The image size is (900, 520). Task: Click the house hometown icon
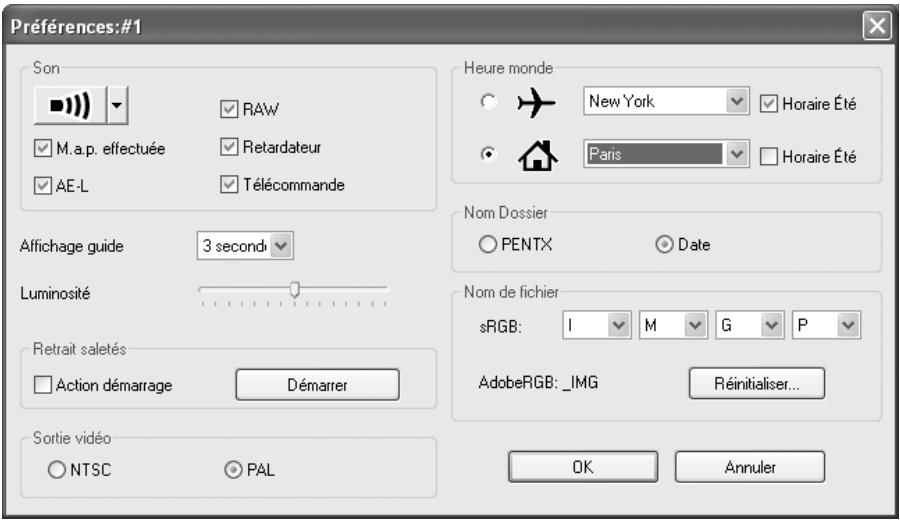(537, 156)
